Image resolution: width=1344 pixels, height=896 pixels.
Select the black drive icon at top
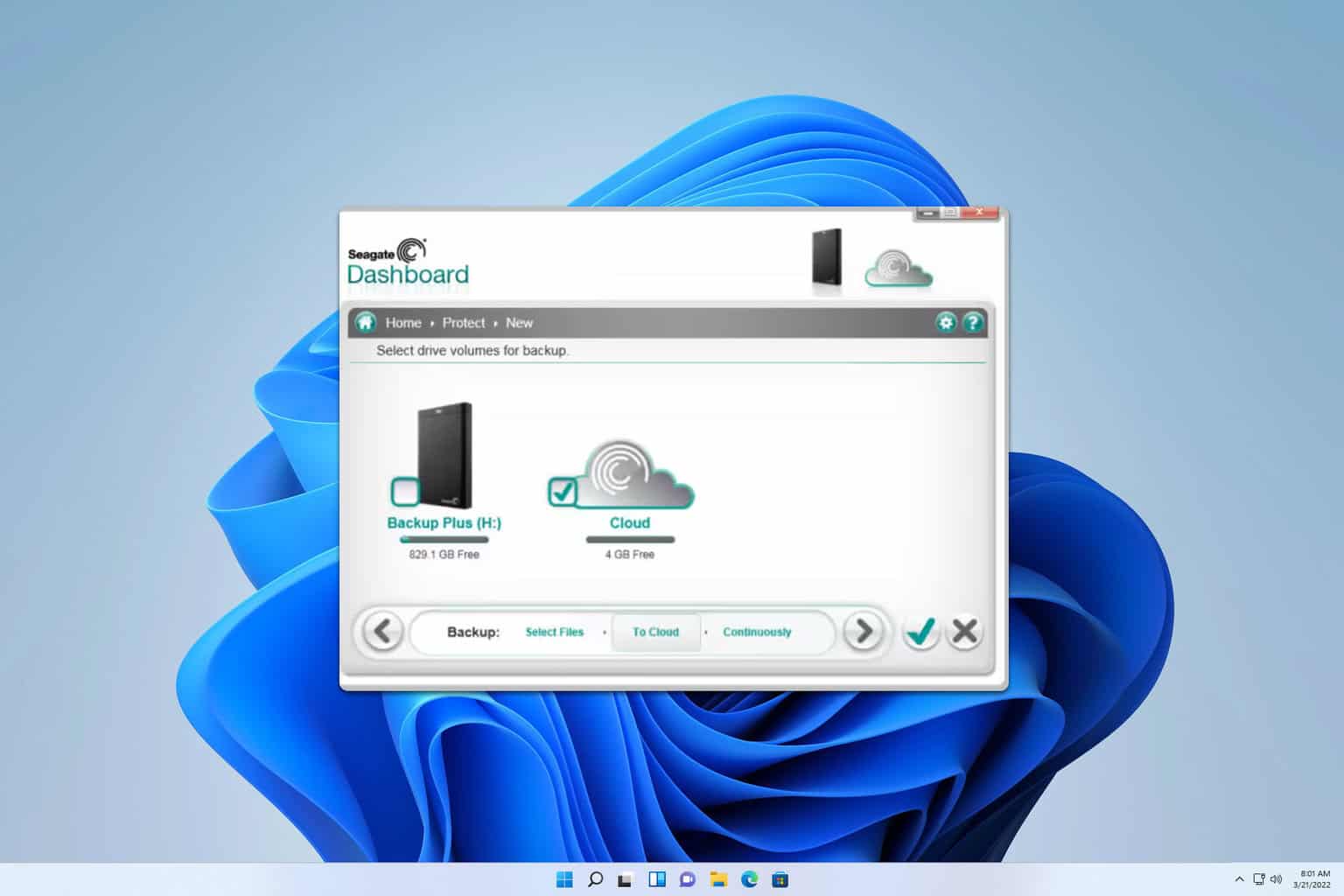click(x=827, y=257)
